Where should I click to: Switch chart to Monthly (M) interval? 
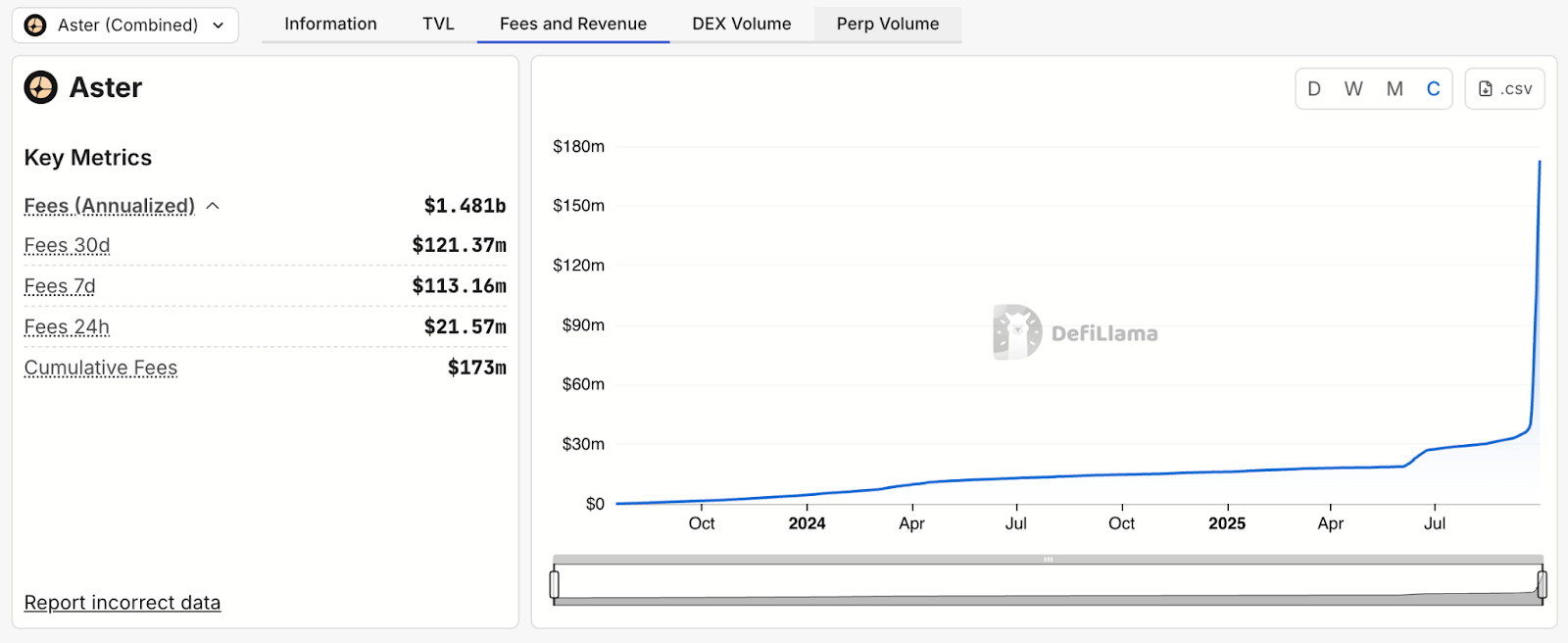tap(1394, 89)
